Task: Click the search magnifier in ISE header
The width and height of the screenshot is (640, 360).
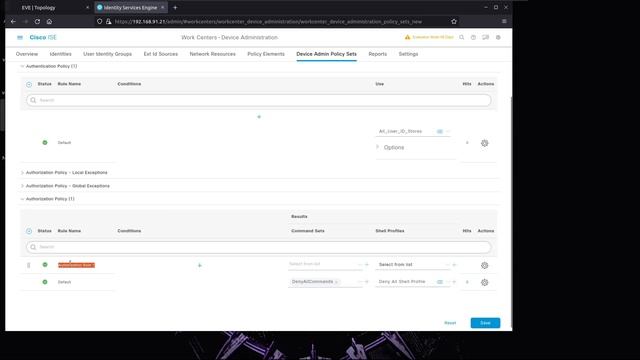Action: coord(462,38)
